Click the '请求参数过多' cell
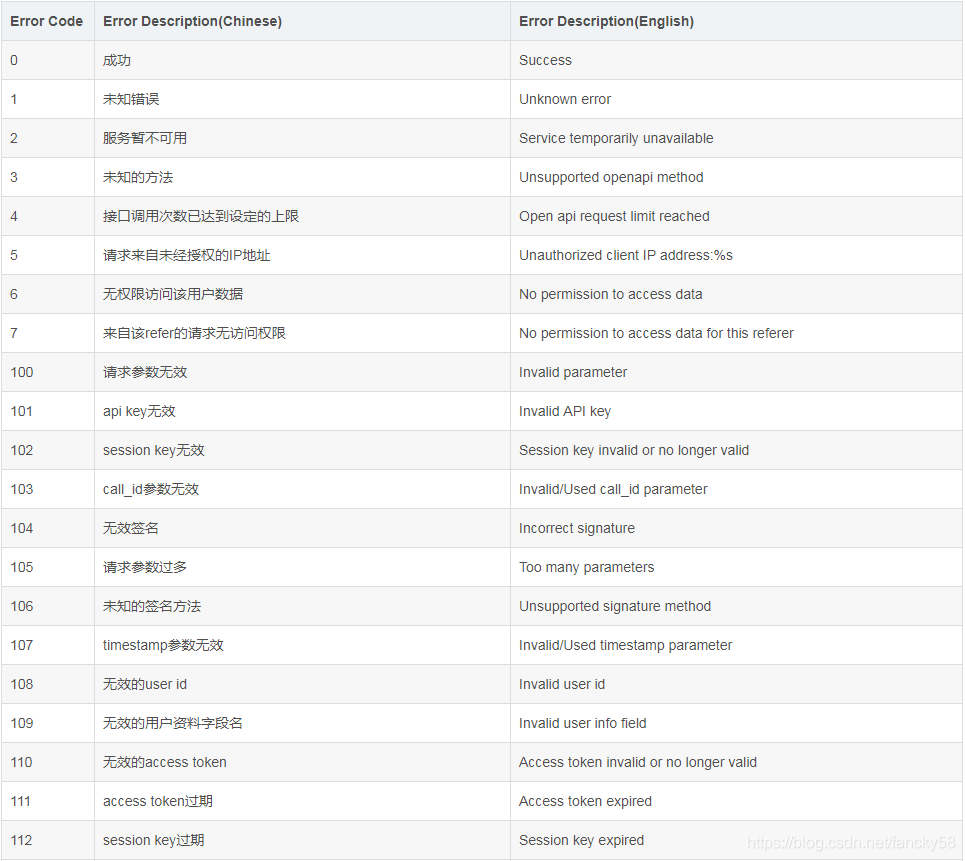The width and height of the screenshot is (965, 861). tap(302, 567)
